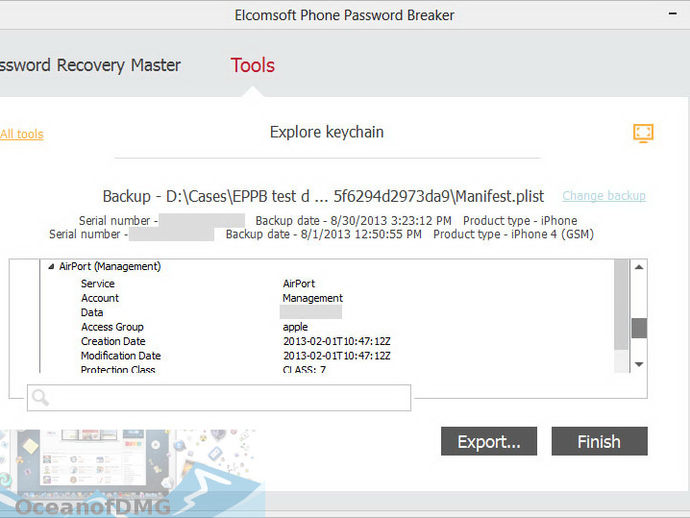Click the CLASS: 7 value
Screen dimensions: 690x518
304,369
